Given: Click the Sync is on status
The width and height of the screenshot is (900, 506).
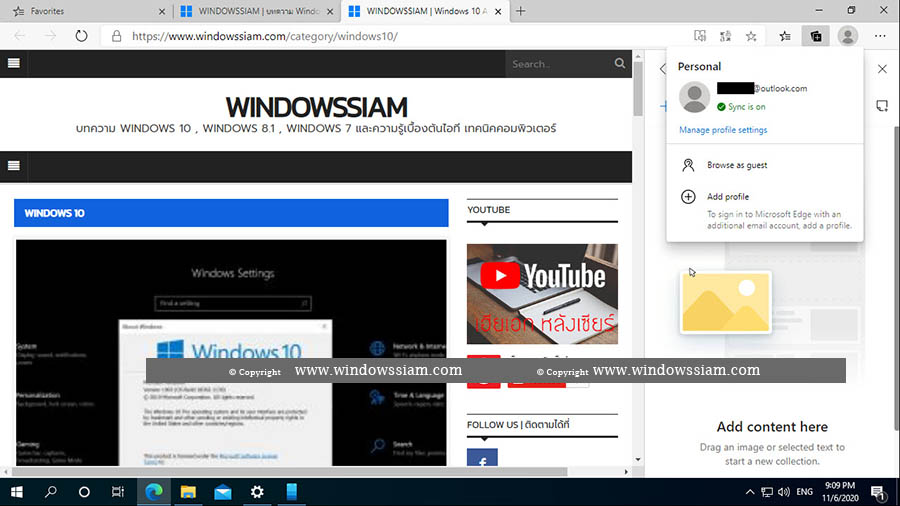Looking at the screenshot, I should point(741,107).
